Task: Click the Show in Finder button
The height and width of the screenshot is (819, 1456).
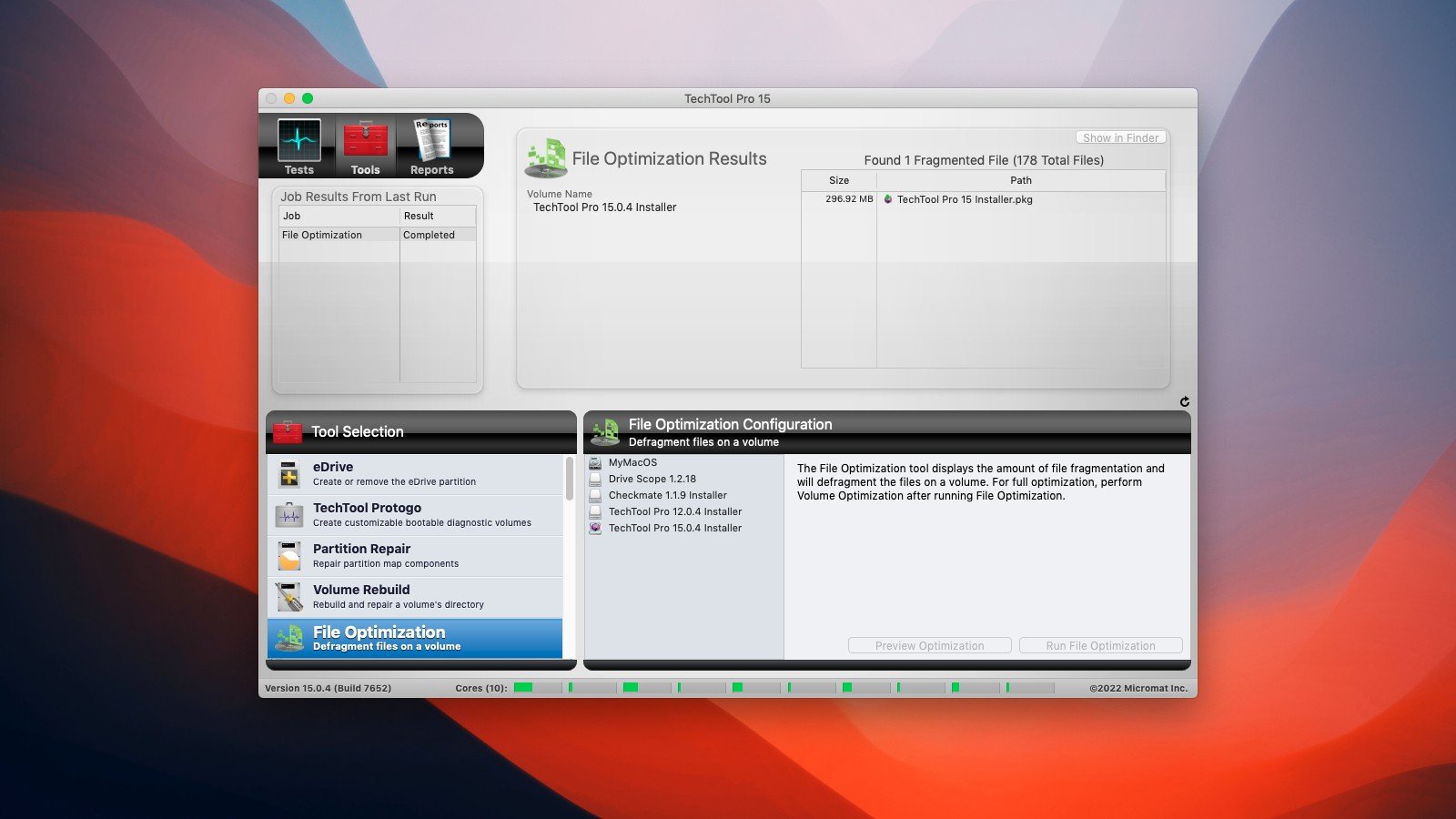Action: (1120, 137)
